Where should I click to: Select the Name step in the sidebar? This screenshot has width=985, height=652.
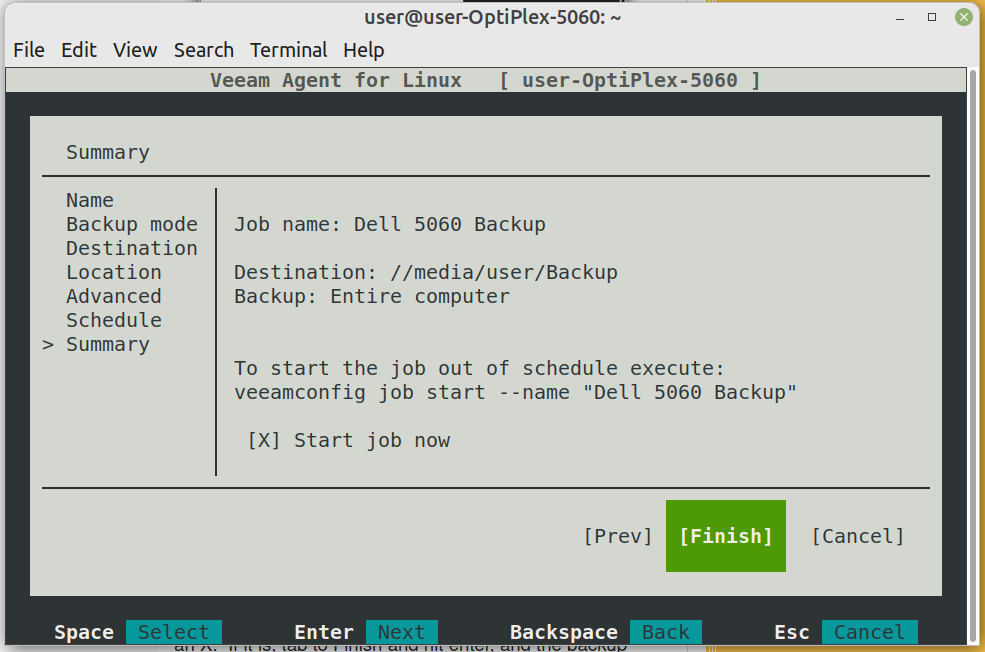click(x=90, y=200)
